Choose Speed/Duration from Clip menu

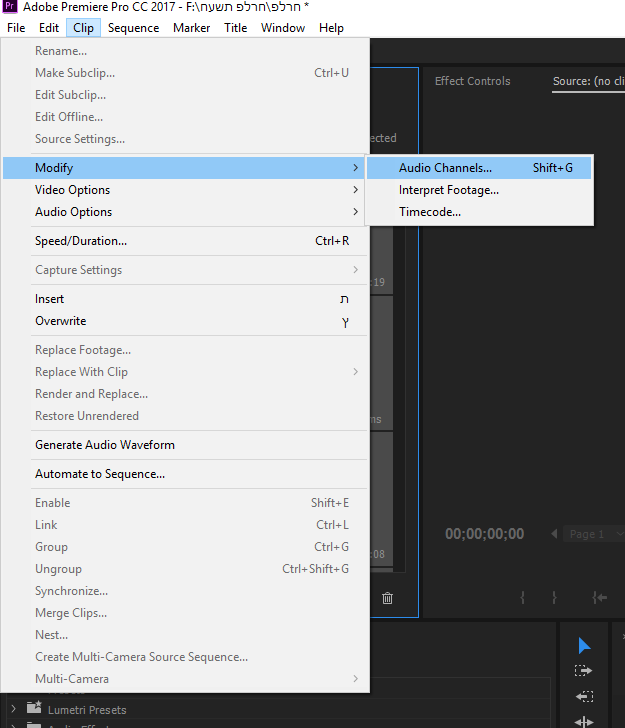coord(81,241)
